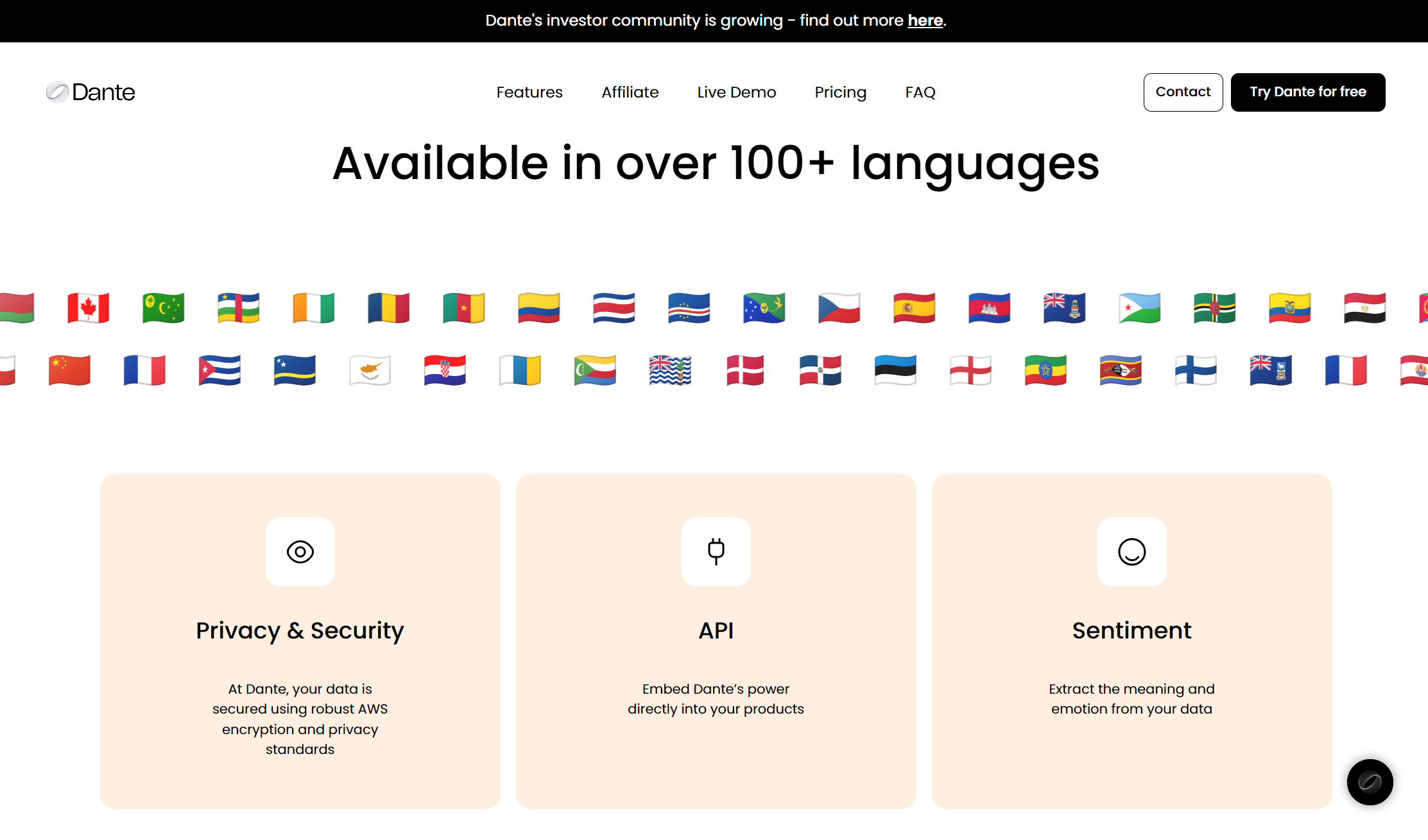Select the England St George cross flag

(x=971, y=370)
